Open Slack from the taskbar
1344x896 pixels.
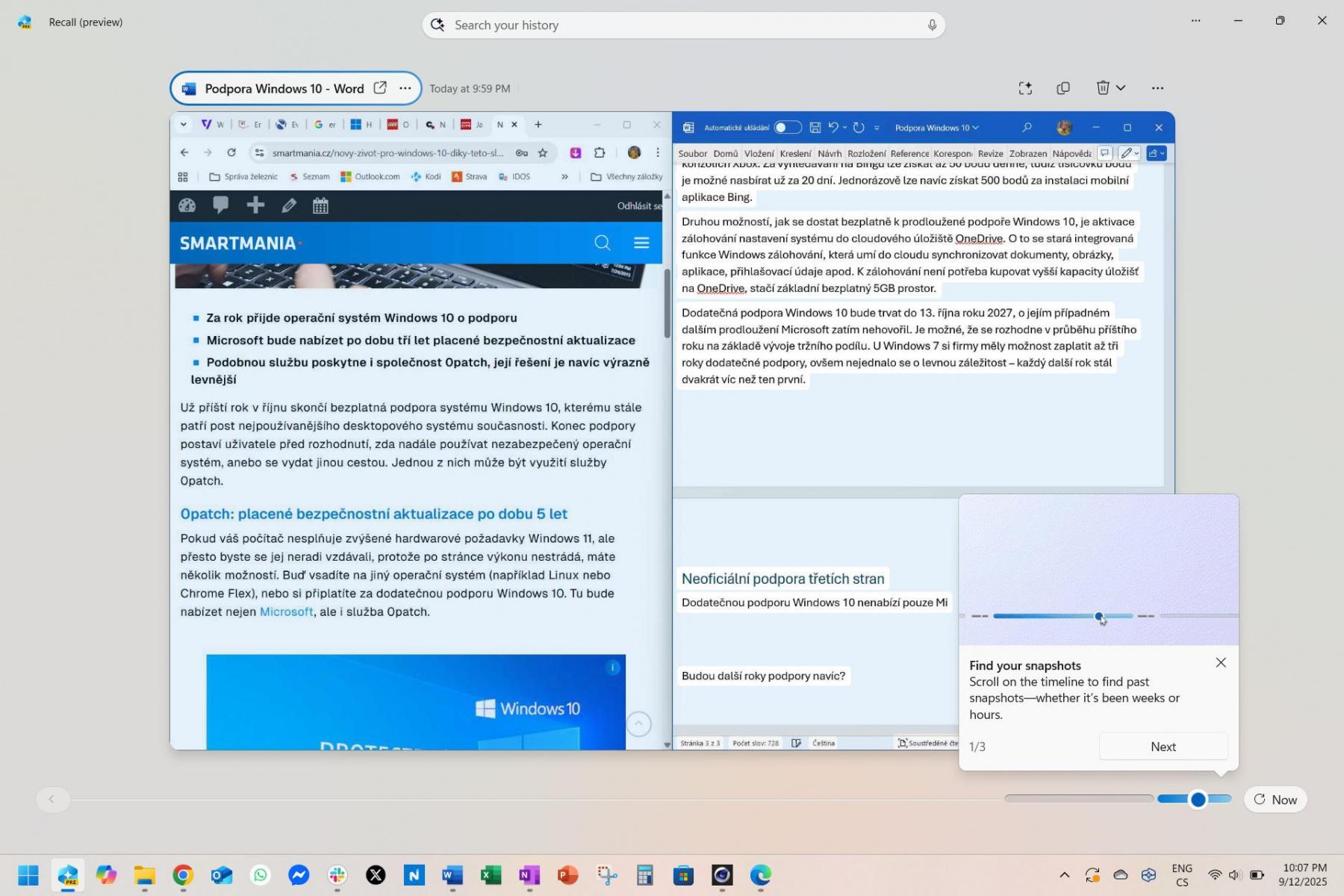tap(337, 875)
